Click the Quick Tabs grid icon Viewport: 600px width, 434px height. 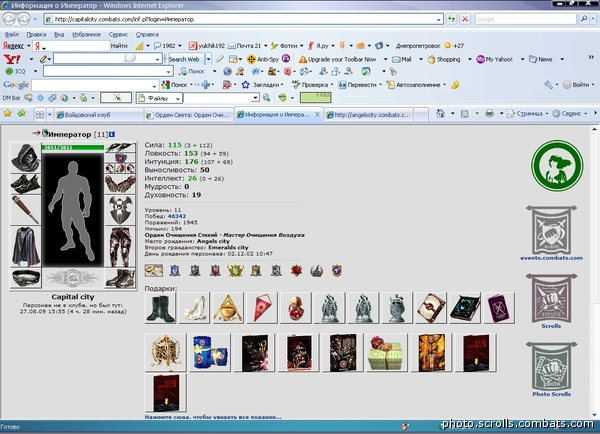40,114
